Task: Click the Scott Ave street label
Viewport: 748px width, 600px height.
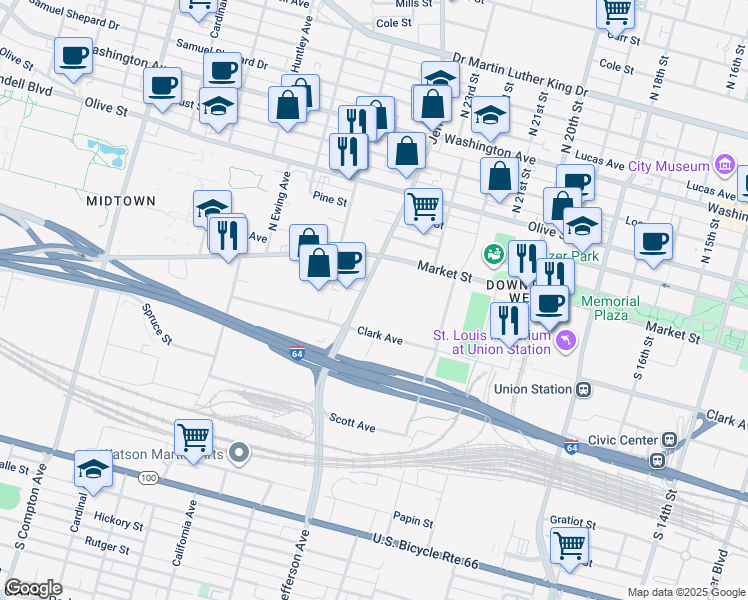Action: pyautogui.click(x=352, y=423)
